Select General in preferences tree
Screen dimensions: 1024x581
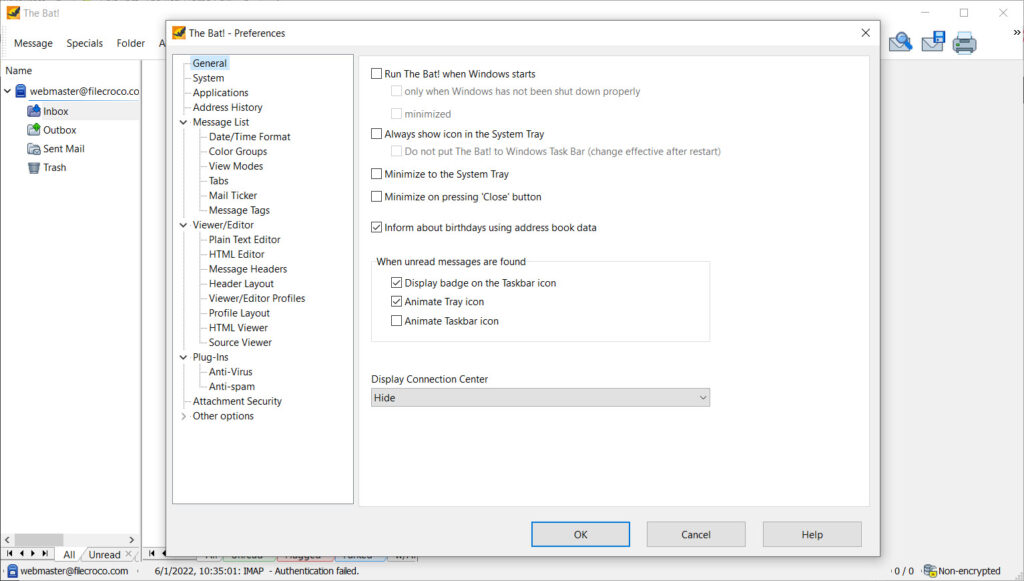[210, 63]
